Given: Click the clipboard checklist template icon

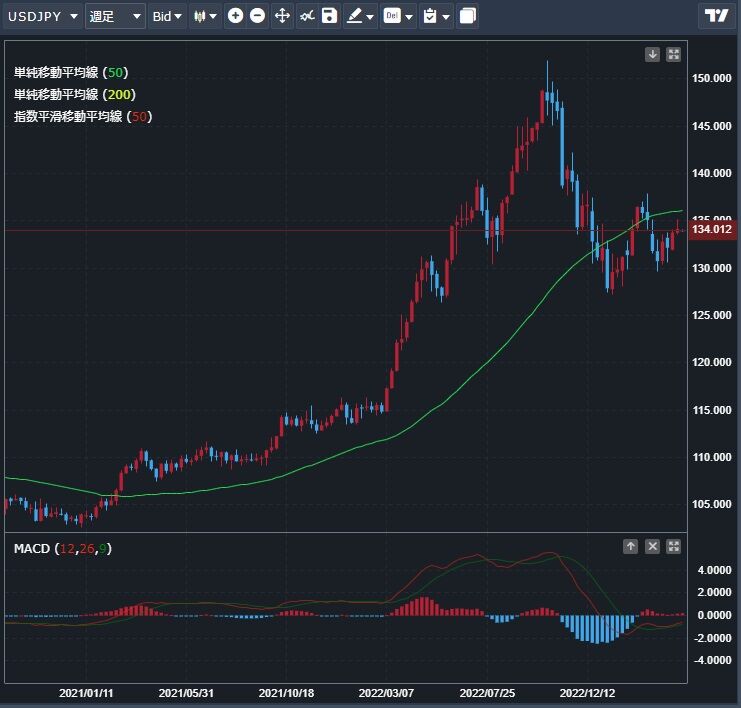Looking at the screenshot, I should coord(430,16).
